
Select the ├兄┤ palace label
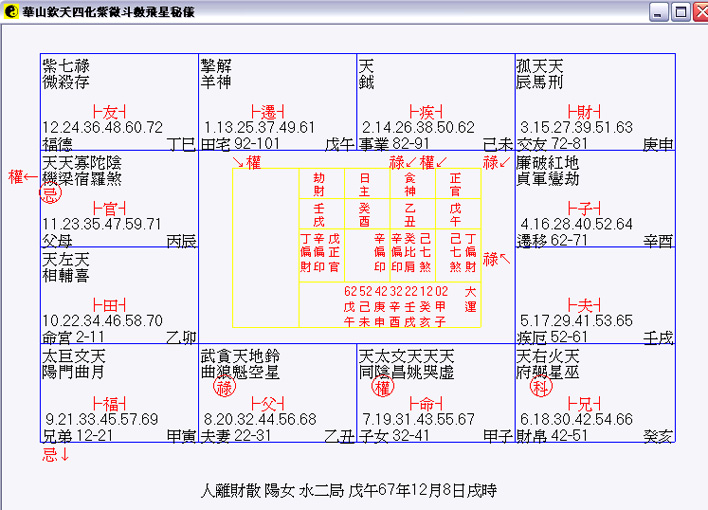584,403
